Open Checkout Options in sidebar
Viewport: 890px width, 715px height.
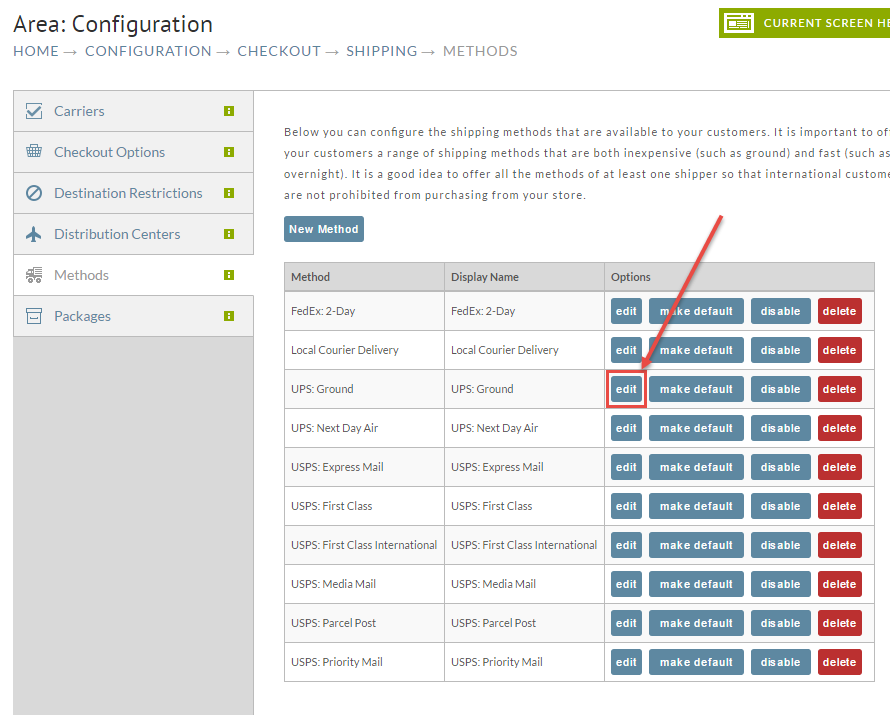[x=133, y=152]
